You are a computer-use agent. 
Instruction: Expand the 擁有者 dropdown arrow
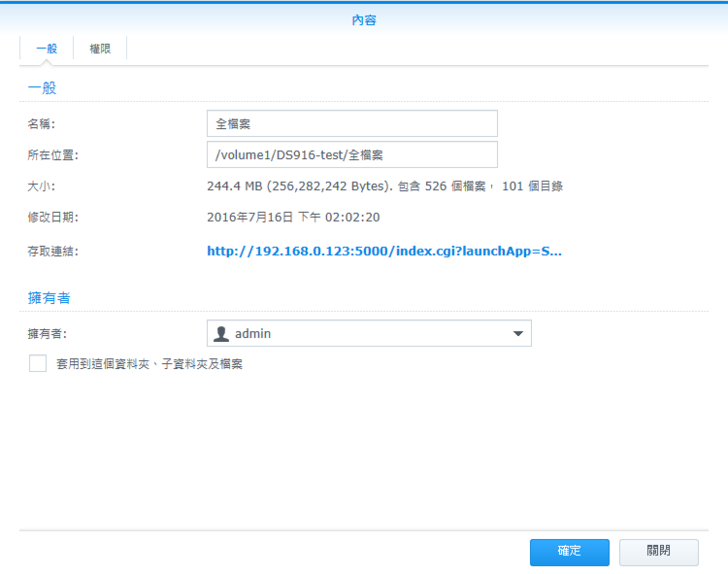coord(517,334)
